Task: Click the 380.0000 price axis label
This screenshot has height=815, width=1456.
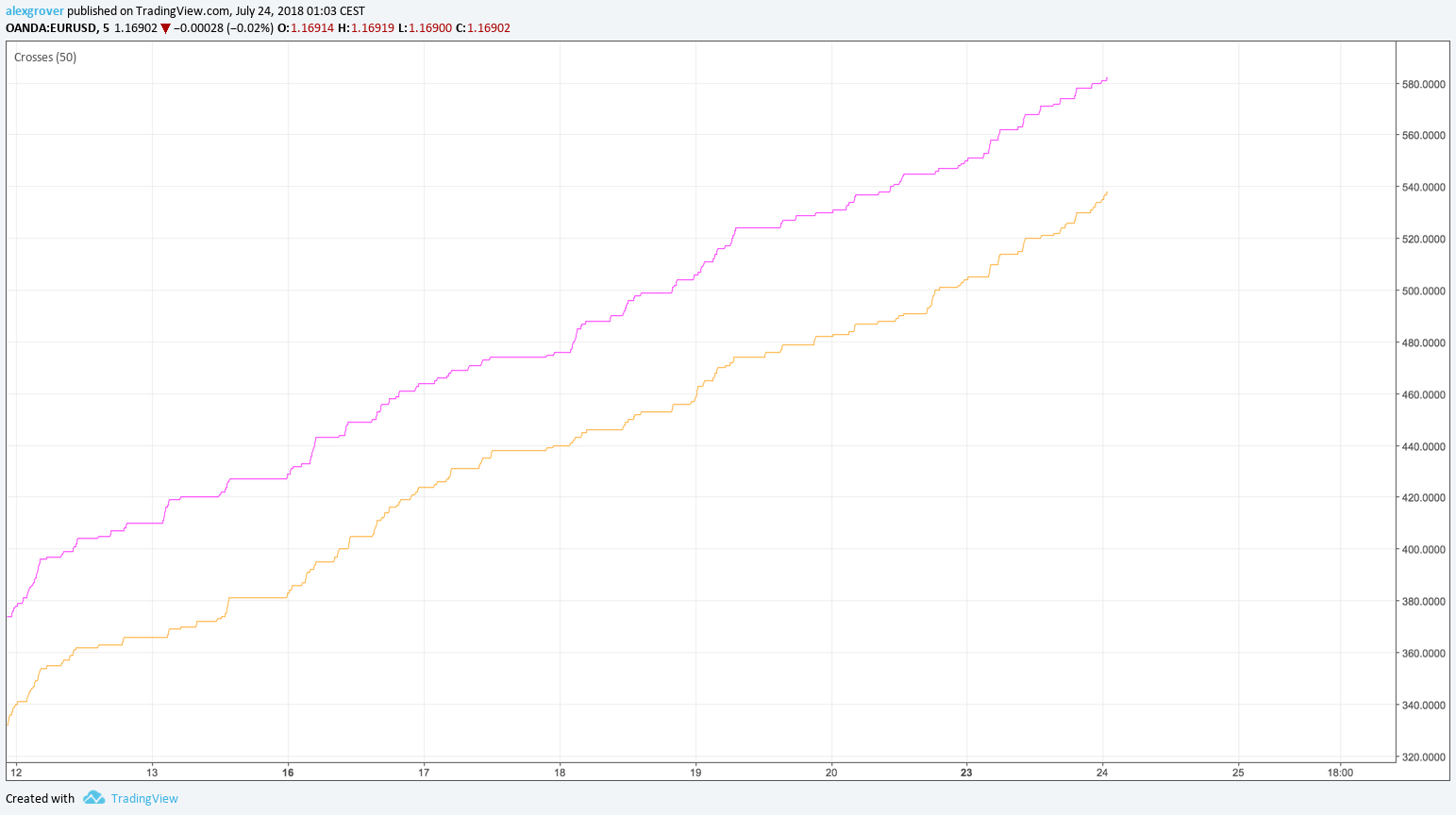Action: pyautogui.click(x=1424, y=602)
